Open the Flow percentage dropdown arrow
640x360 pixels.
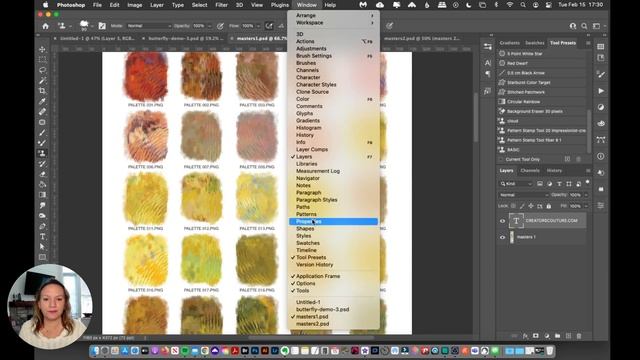coord(258,26)
